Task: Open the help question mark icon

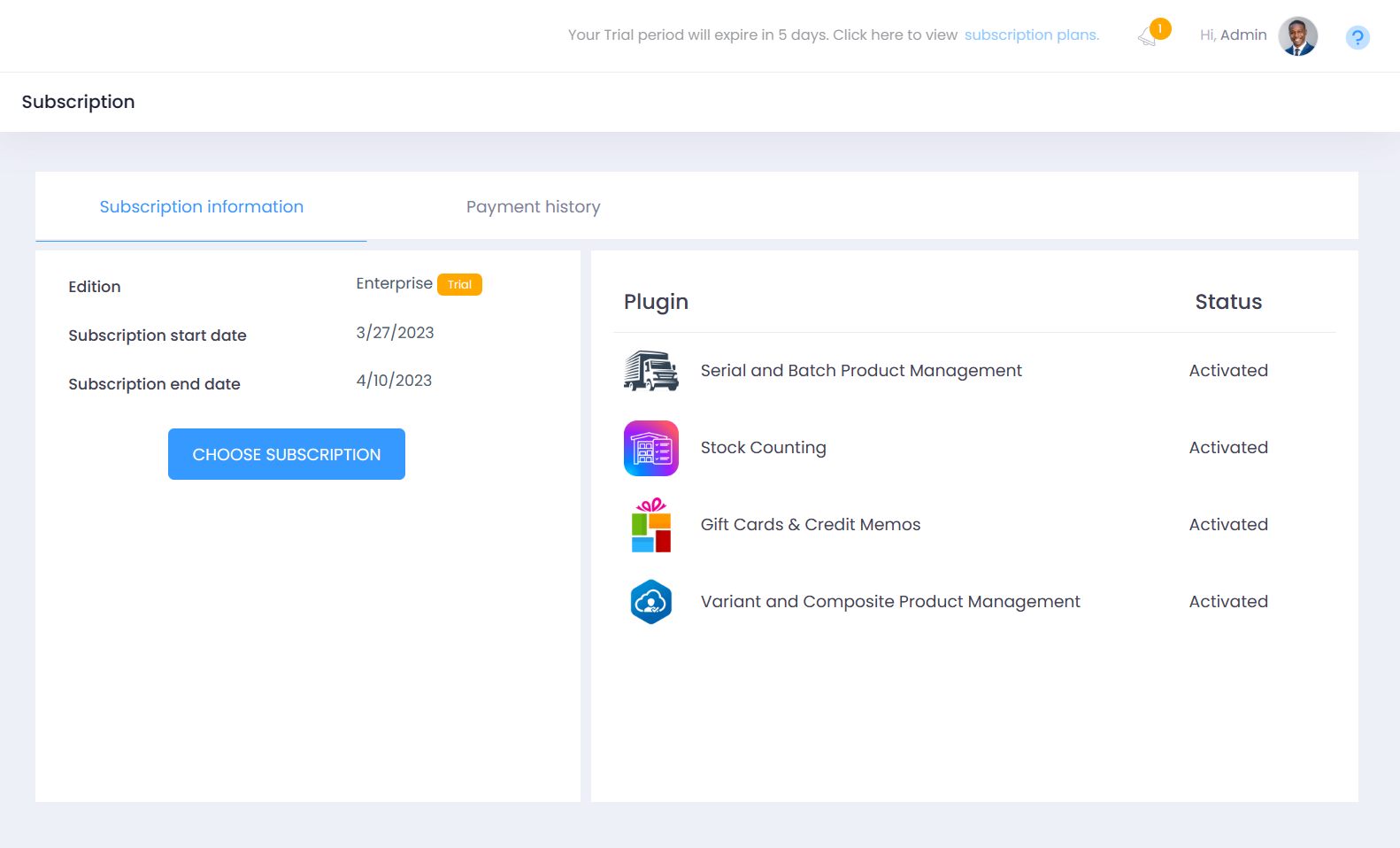Action: point(1357,37)
